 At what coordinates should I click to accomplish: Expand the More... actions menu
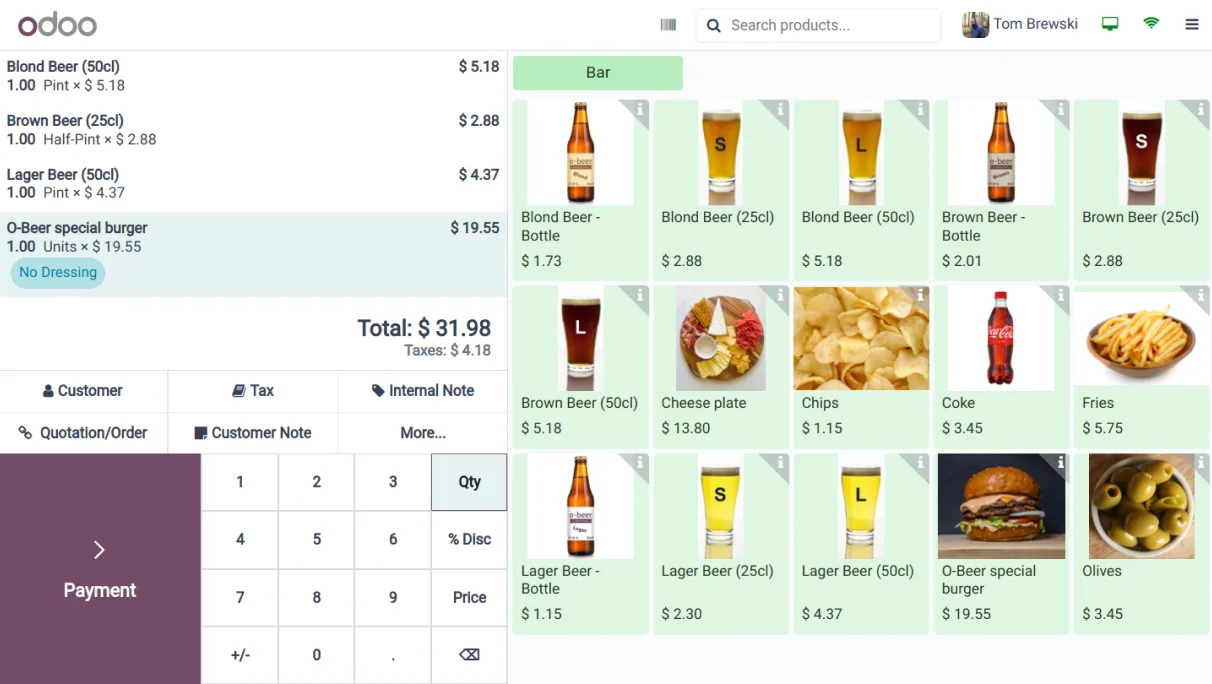pos(423,433)
